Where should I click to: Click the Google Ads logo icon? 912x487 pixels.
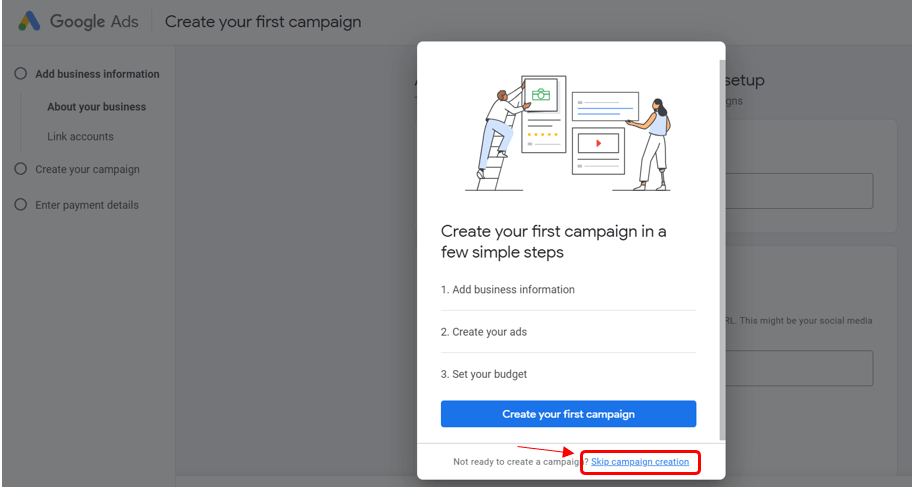[29, 22]
